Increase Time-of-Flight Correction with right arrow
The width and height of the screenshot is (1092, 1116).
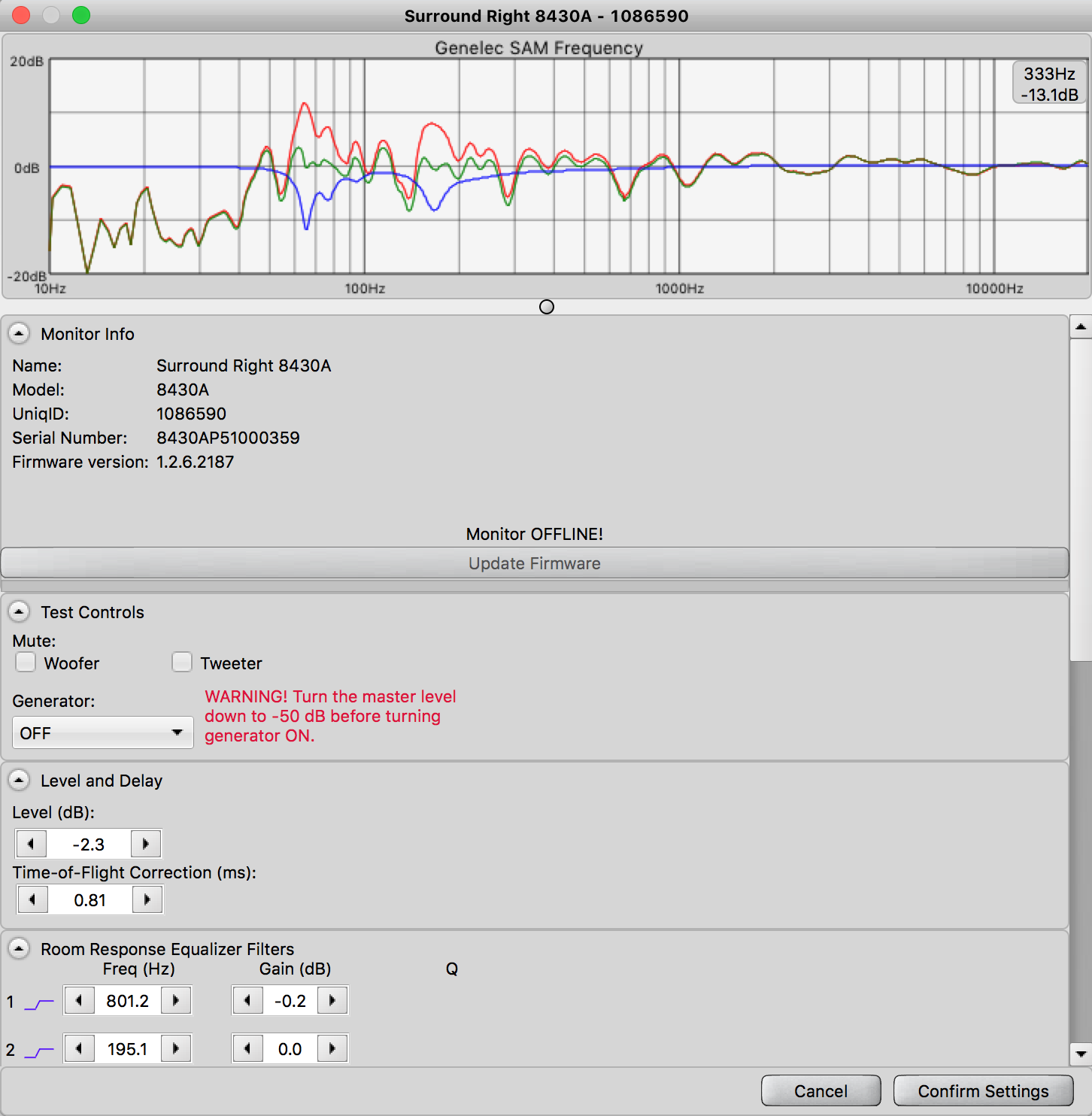(x=147, y=899)
